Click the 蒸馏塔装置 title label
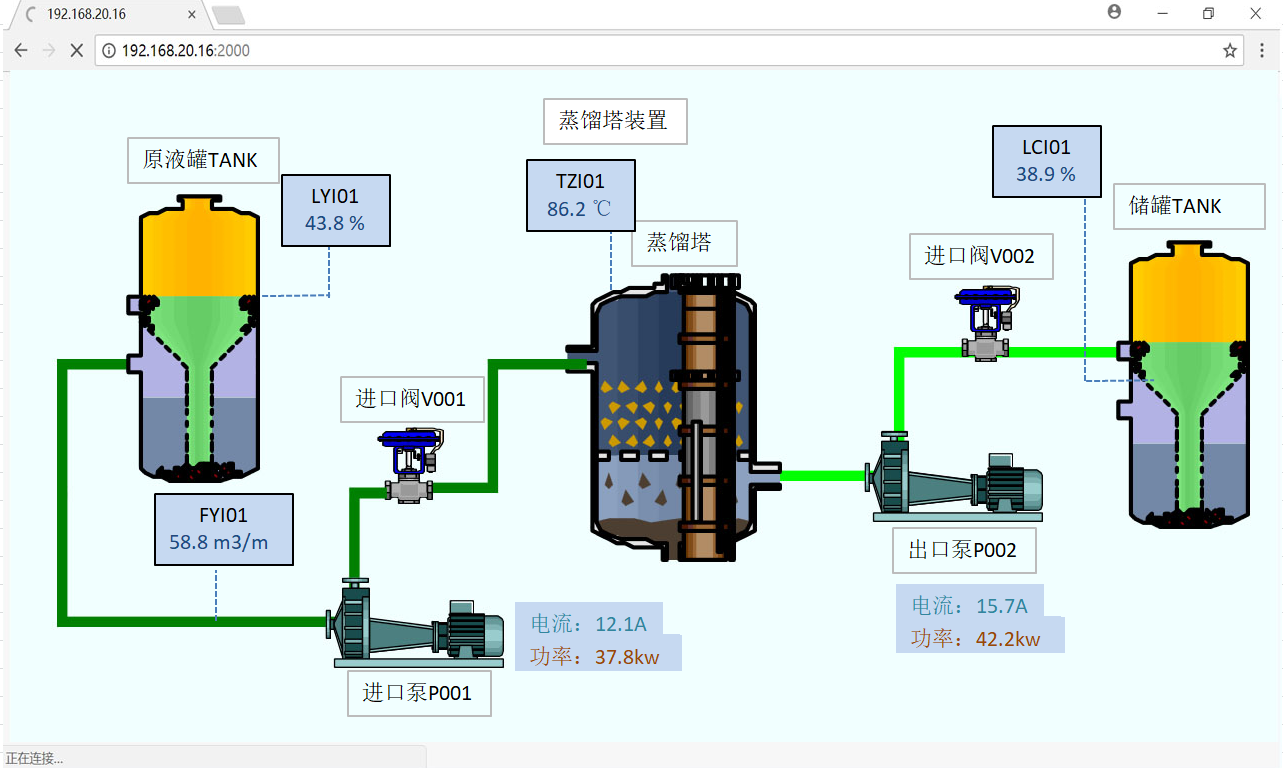The width and height of the screenshot is (1283, 768). click(x=615, y=121)
